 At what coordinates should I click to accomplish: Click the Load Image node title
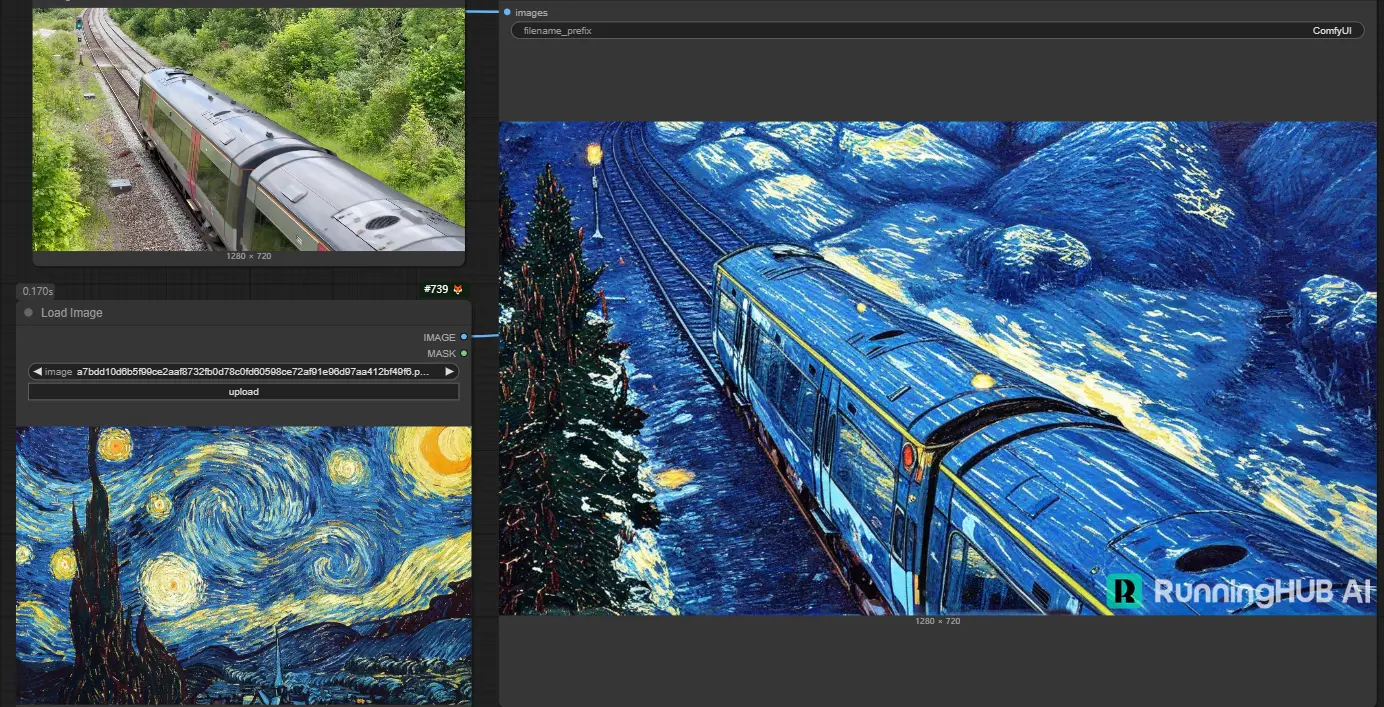(72, 313)
